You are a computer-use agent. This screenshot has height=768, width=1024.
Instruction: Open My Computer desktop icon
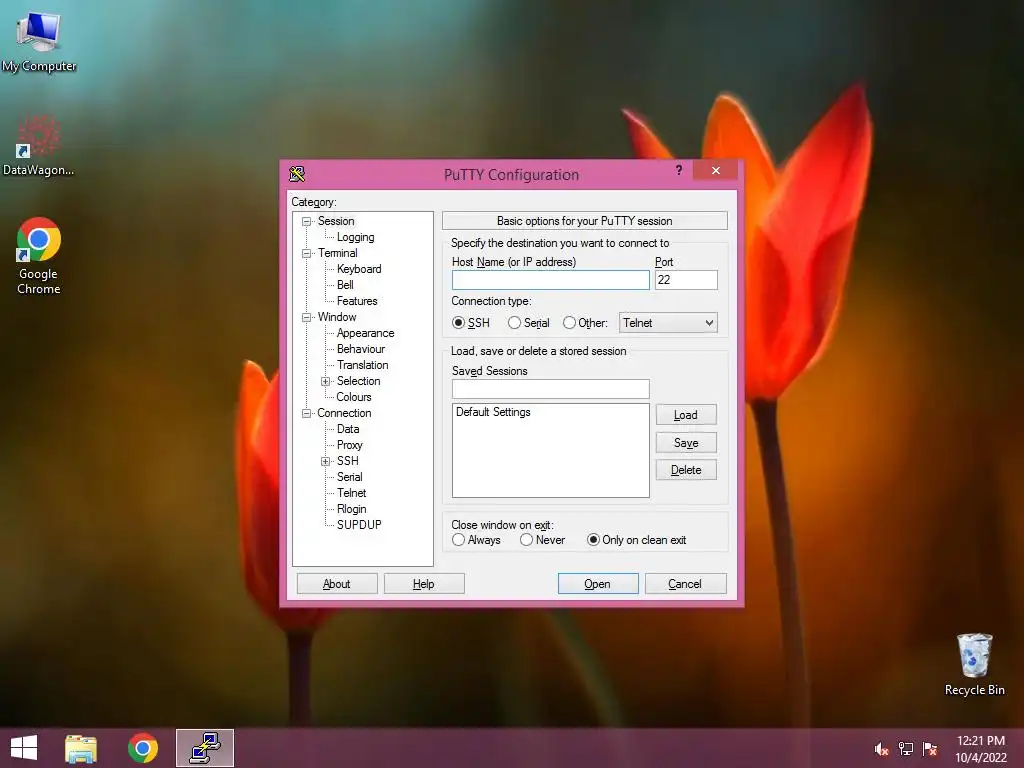click(x=39, y=40)
